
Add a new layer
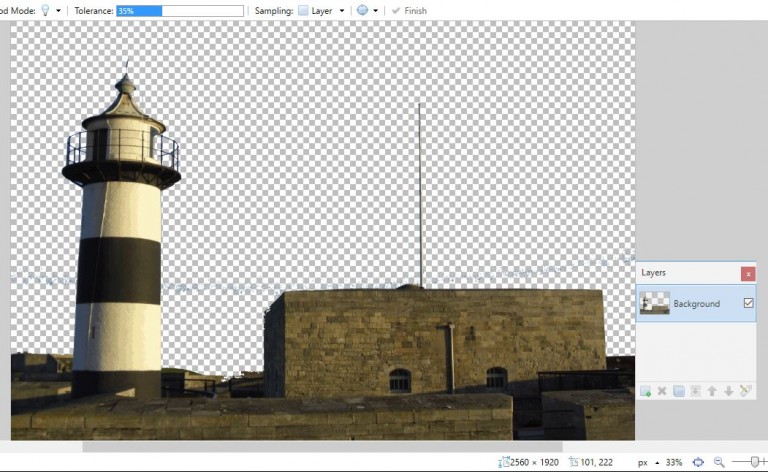[x=645, y=391]
